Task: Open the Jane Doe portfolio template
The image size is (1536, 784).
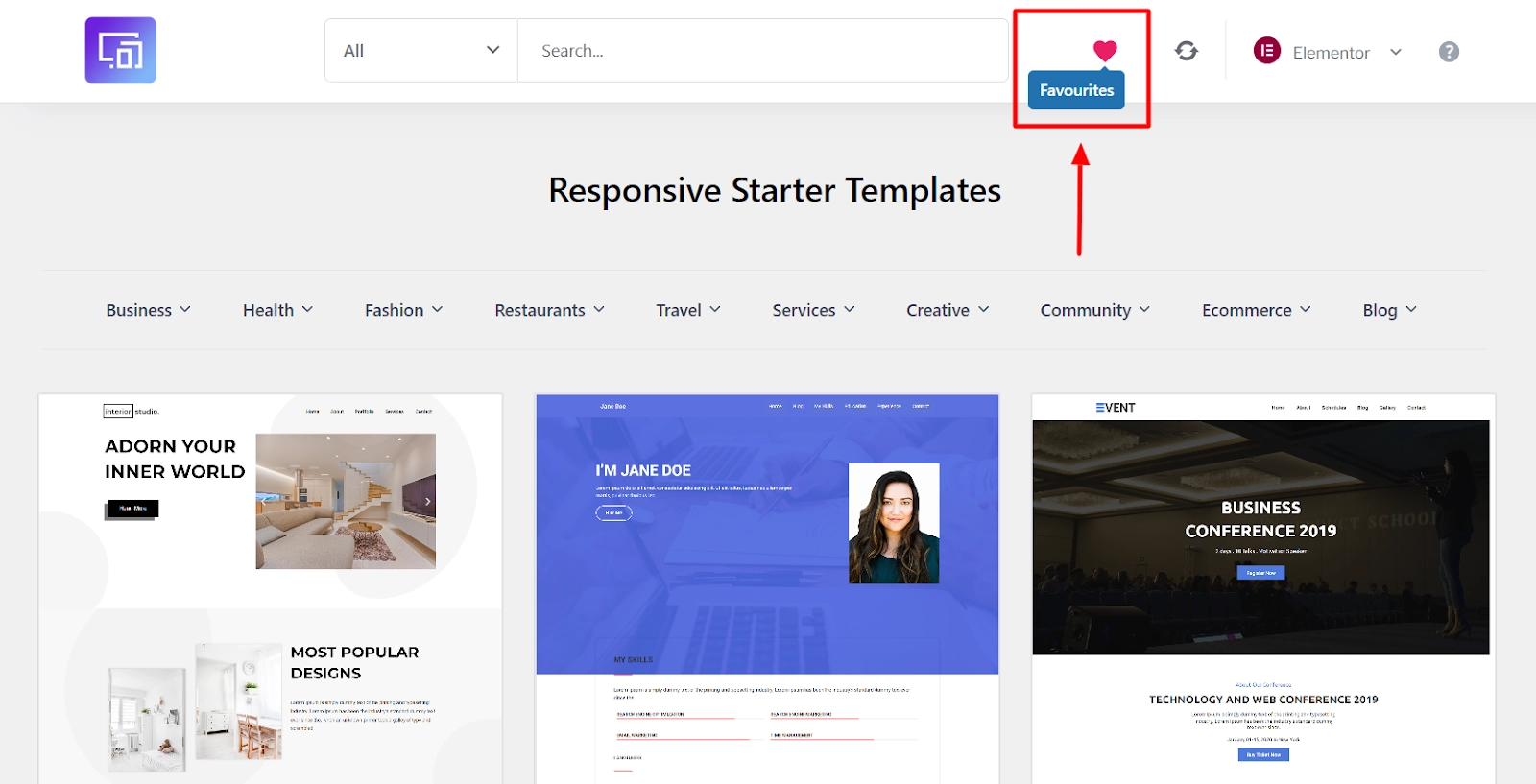Action: pyautogui.click(x=767, y=589)
